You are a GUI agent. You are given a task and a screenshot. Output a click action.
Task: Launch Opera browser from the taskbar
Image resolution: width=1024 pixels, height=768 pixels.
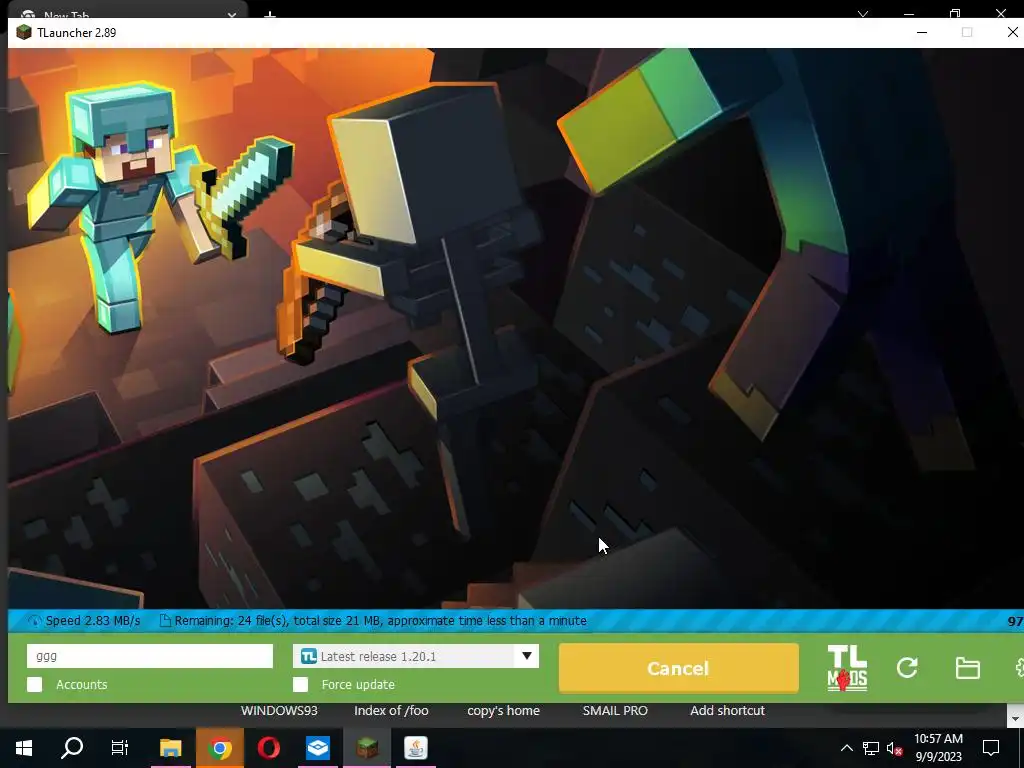(x=268, y=748)
